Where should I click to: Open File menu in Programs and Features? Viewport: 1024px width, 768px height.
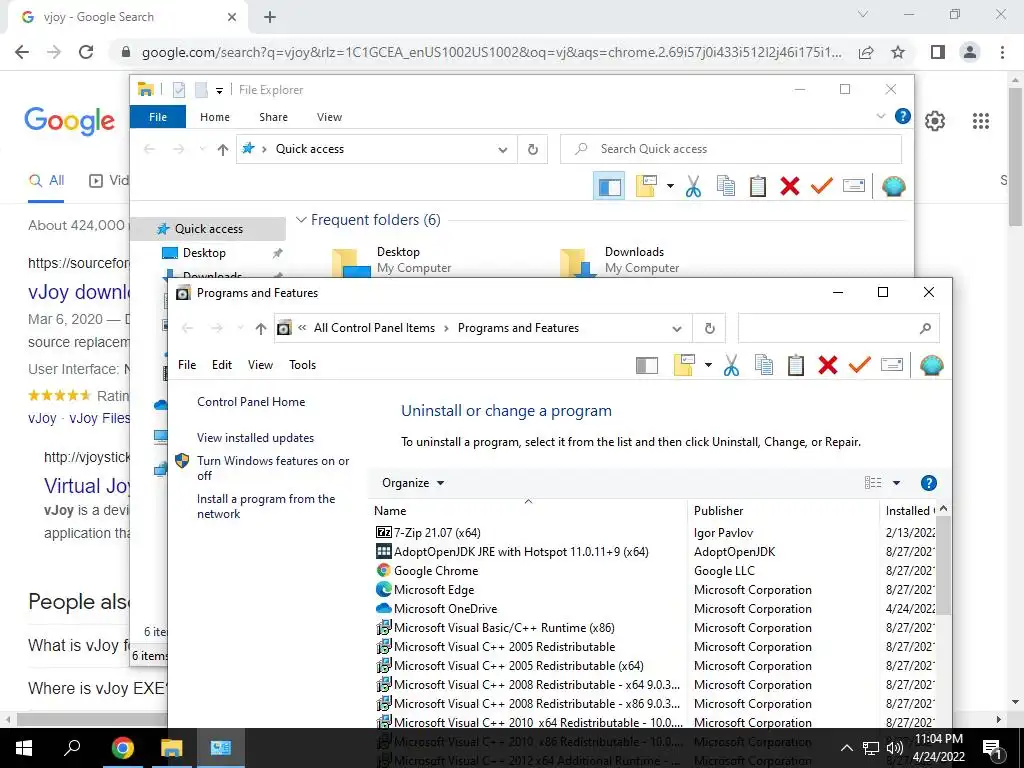[187, 365]
